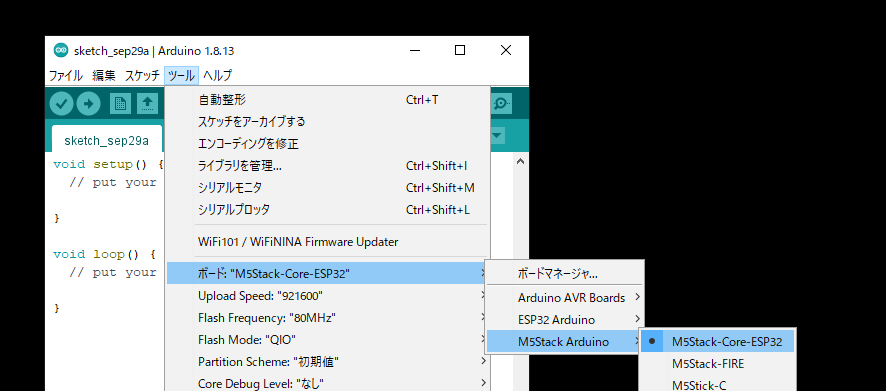
Task: Open シリアルプロッタ from the Tools menu
Action: point(328,210)
